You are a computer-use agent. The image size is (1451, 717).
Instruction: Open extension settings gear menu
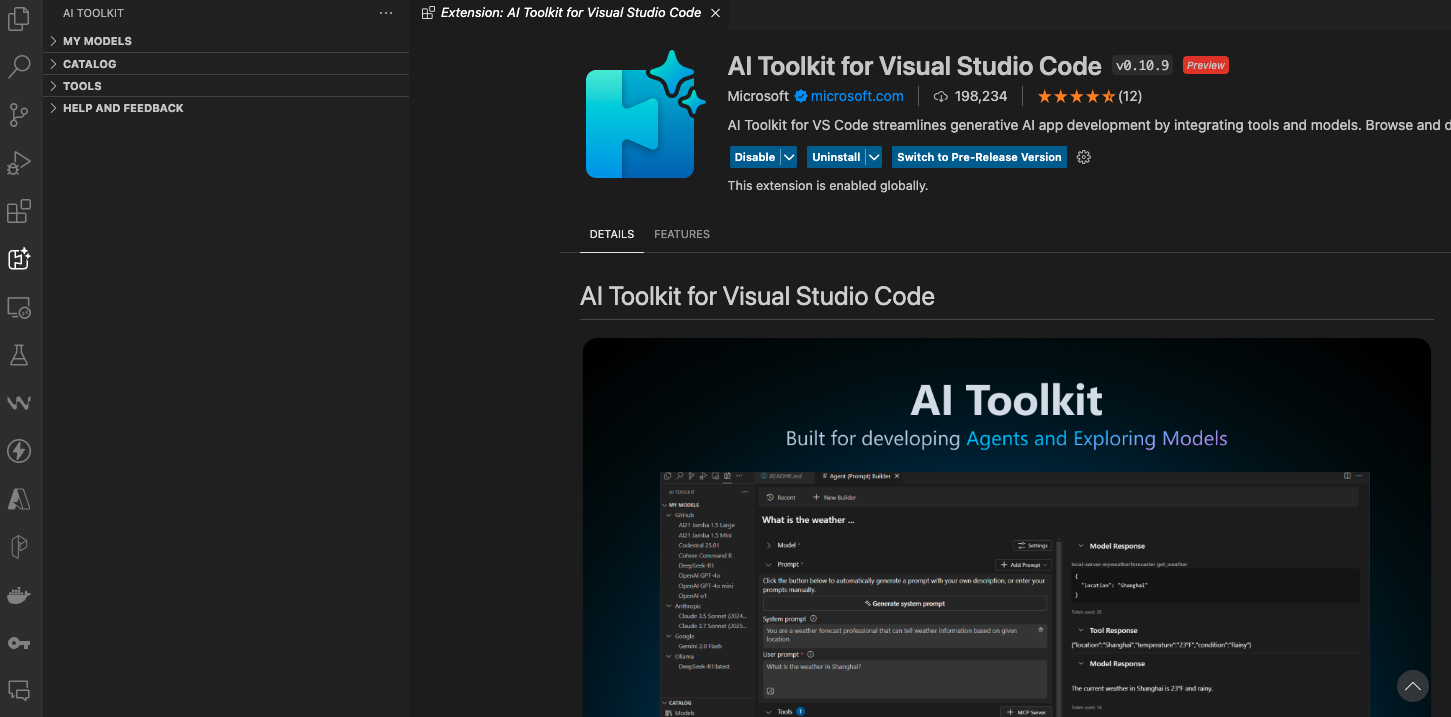click(1084, 157)
